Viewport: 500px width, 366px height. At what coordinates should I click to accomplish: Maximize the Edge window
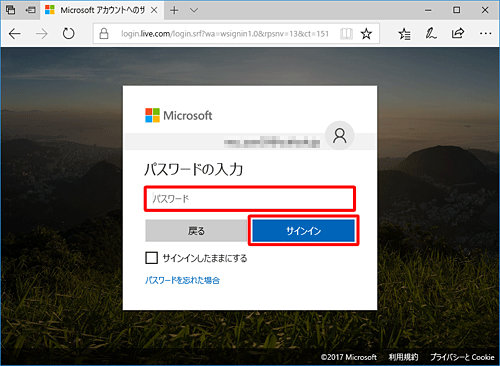click(x=457, y=10)
